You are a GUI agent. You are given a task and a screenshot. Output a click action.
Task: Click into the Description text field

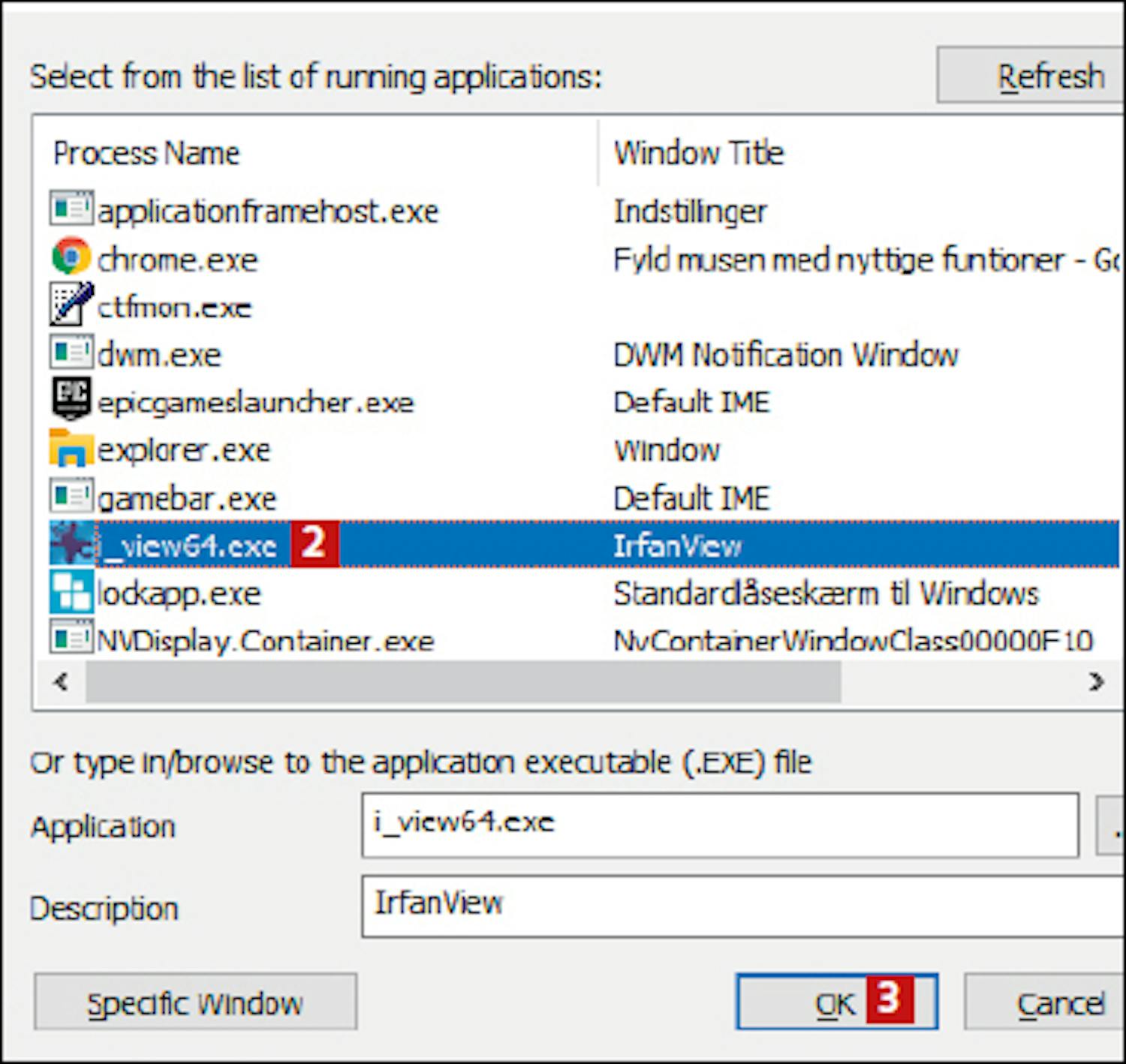point(742,905)
